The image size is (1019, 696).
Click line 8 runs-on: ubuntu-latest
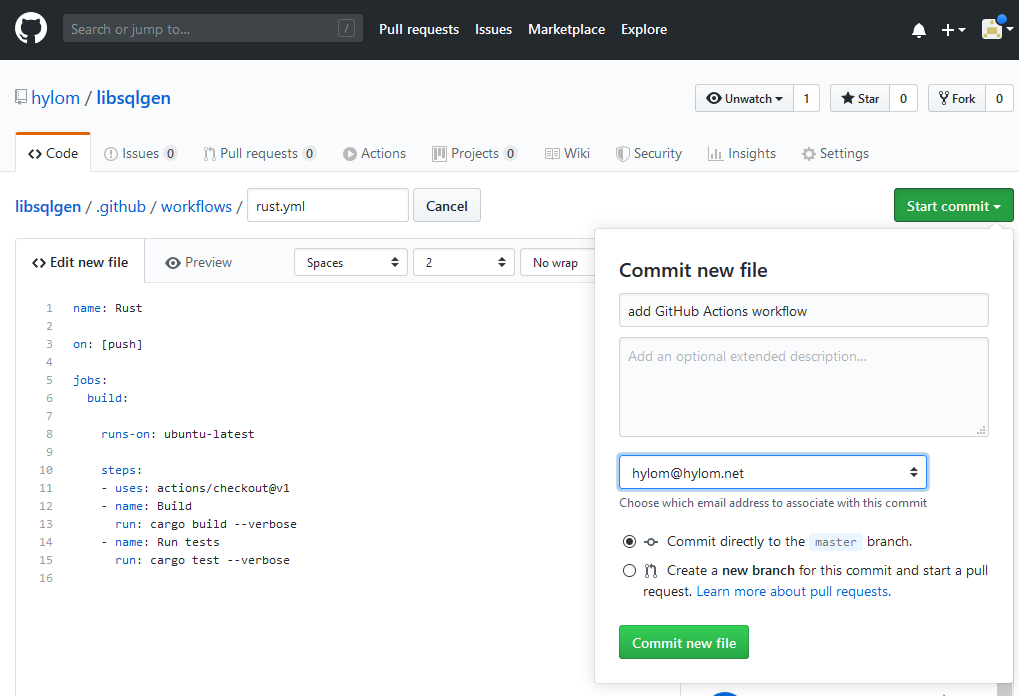(x=177, y=434)
